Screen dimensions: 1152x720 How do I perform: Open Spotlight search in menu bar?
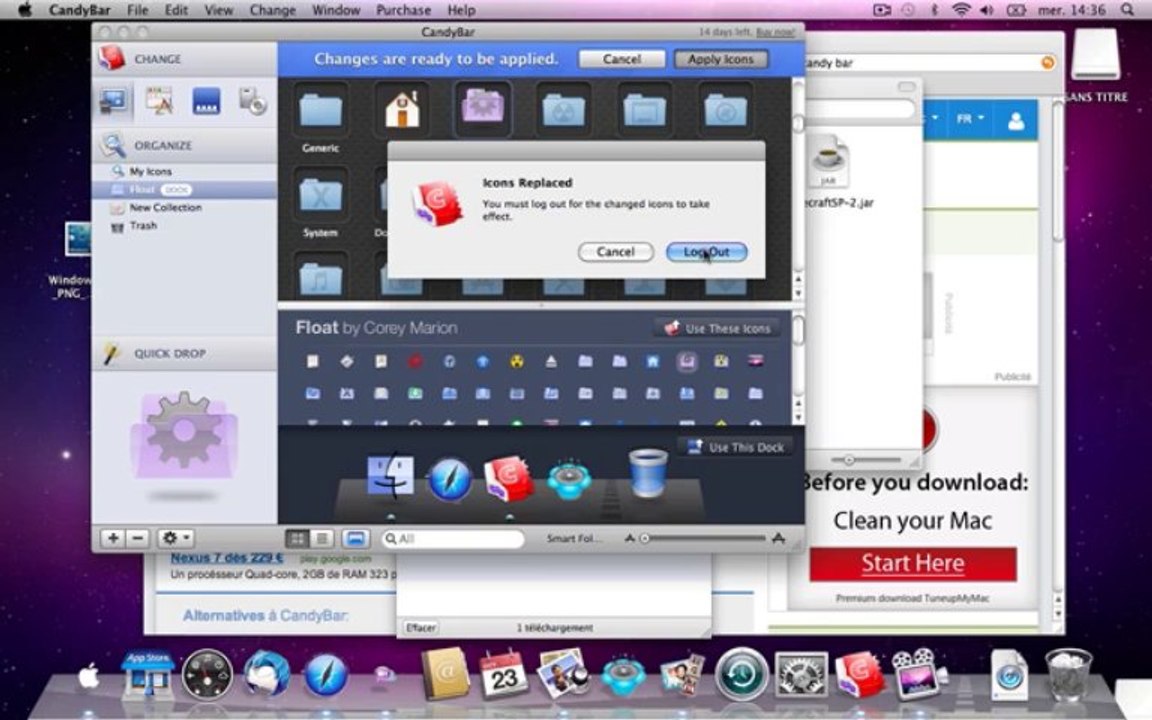(1127, 10)
